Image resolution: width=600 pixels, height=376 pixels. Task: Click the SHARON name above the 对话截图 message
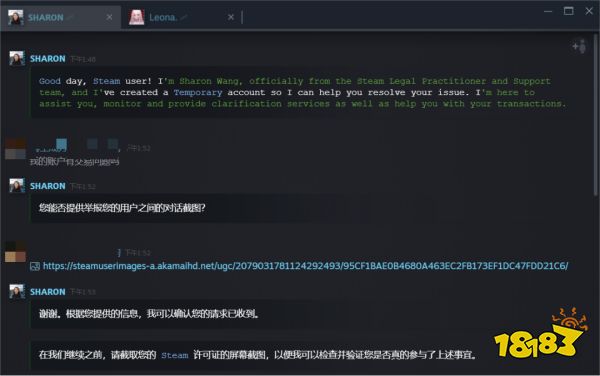[x=47, y=186]
